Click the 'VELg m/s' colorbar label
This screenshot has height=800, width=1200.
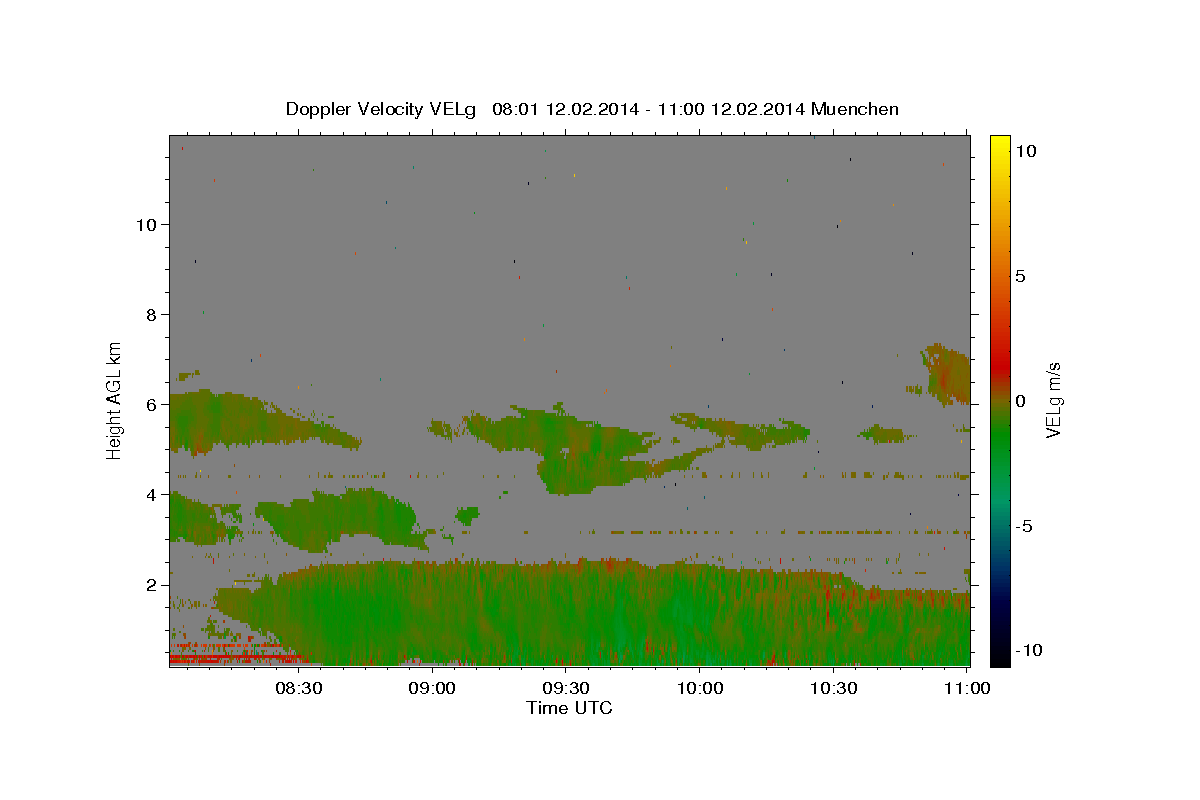(x=1053, y=399)
